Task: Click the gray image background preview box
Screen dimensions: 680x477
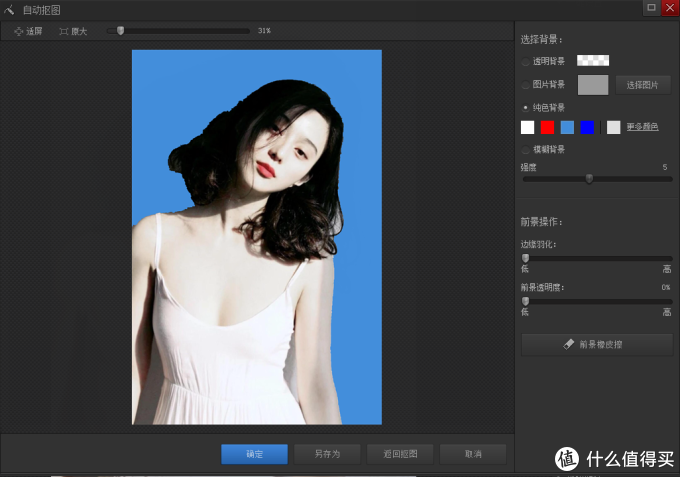Action: [x=593, y=85]
